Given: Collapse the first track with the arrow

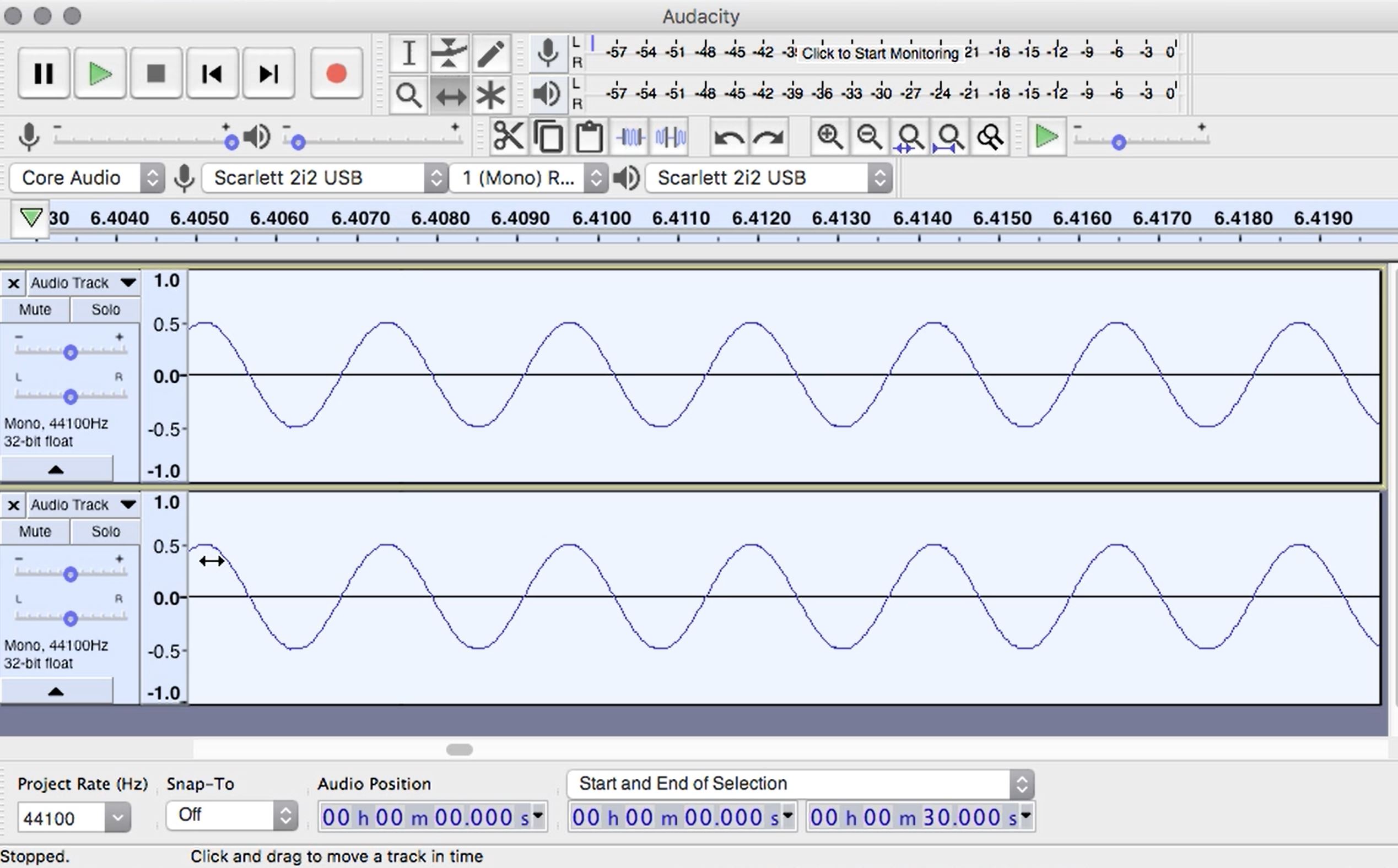Looking at the screenshot, I should (57, 469).
